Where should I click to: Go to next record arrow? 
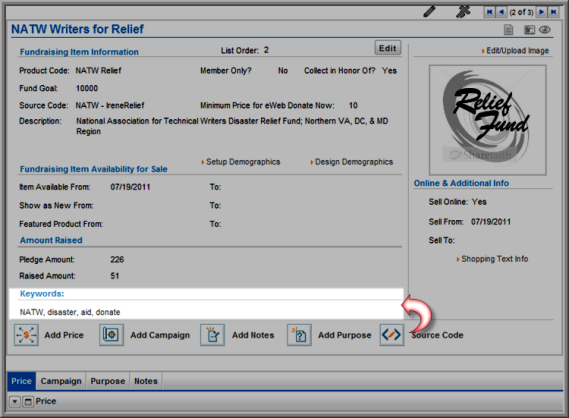coord(541,12)
